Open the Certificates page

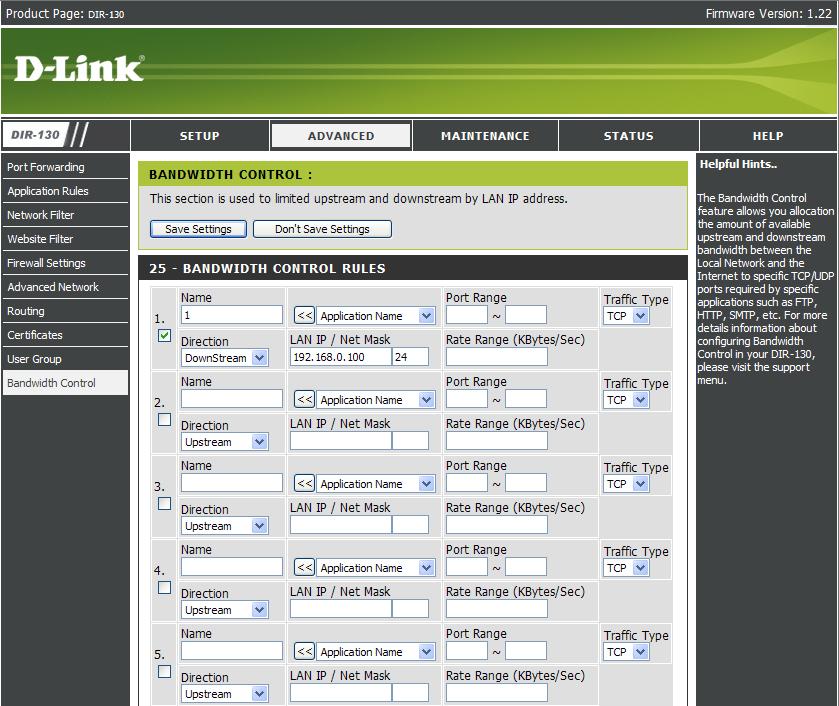click(65, 335)
